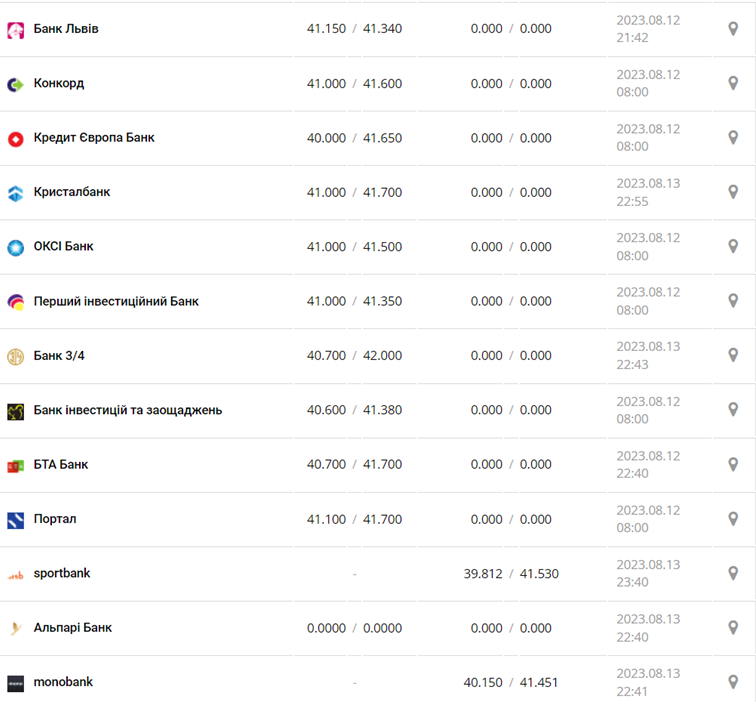Open the Перший інвестиційний Банк link
Viewport: 756px width, 702px height.
coord(116,301)
